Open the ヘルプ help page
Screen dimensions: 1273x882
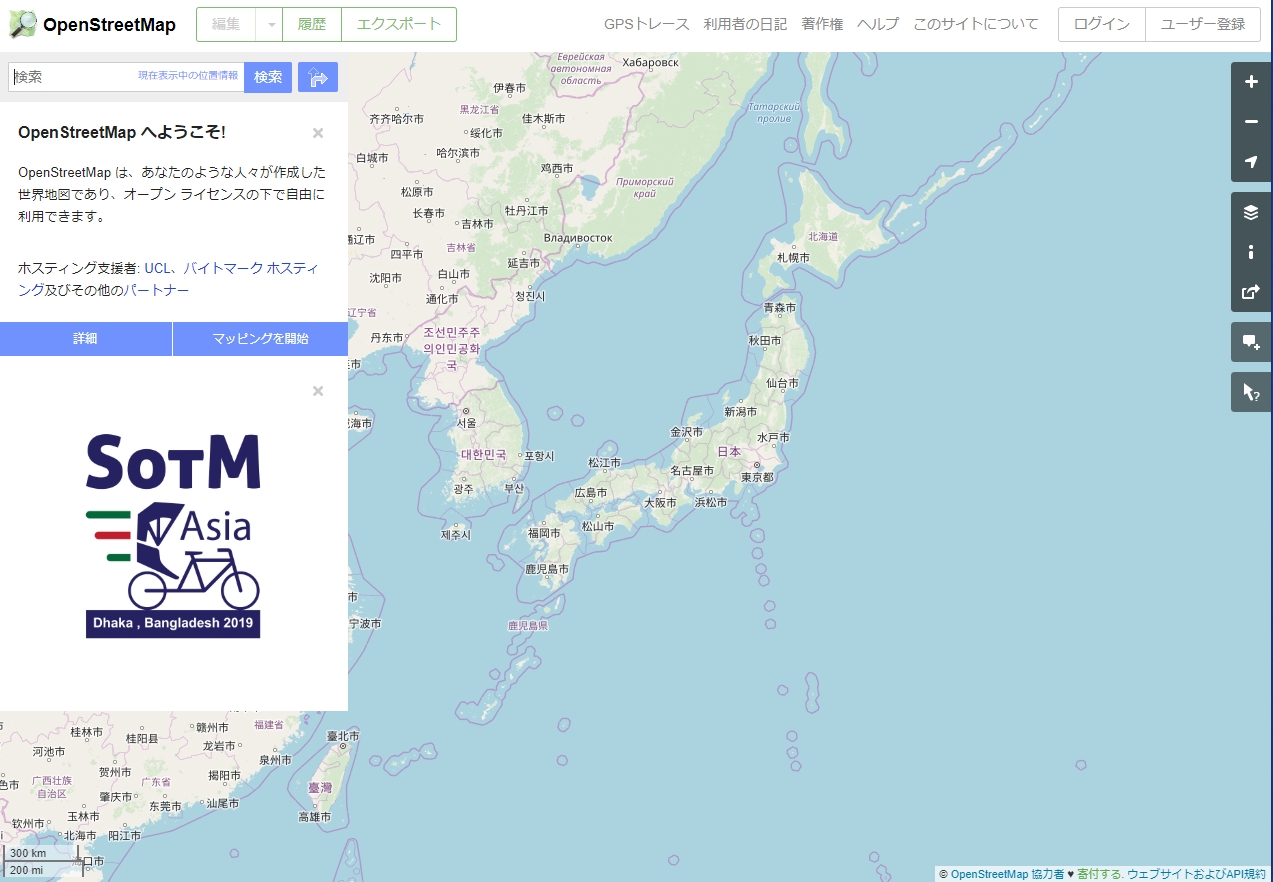point(878,24)
